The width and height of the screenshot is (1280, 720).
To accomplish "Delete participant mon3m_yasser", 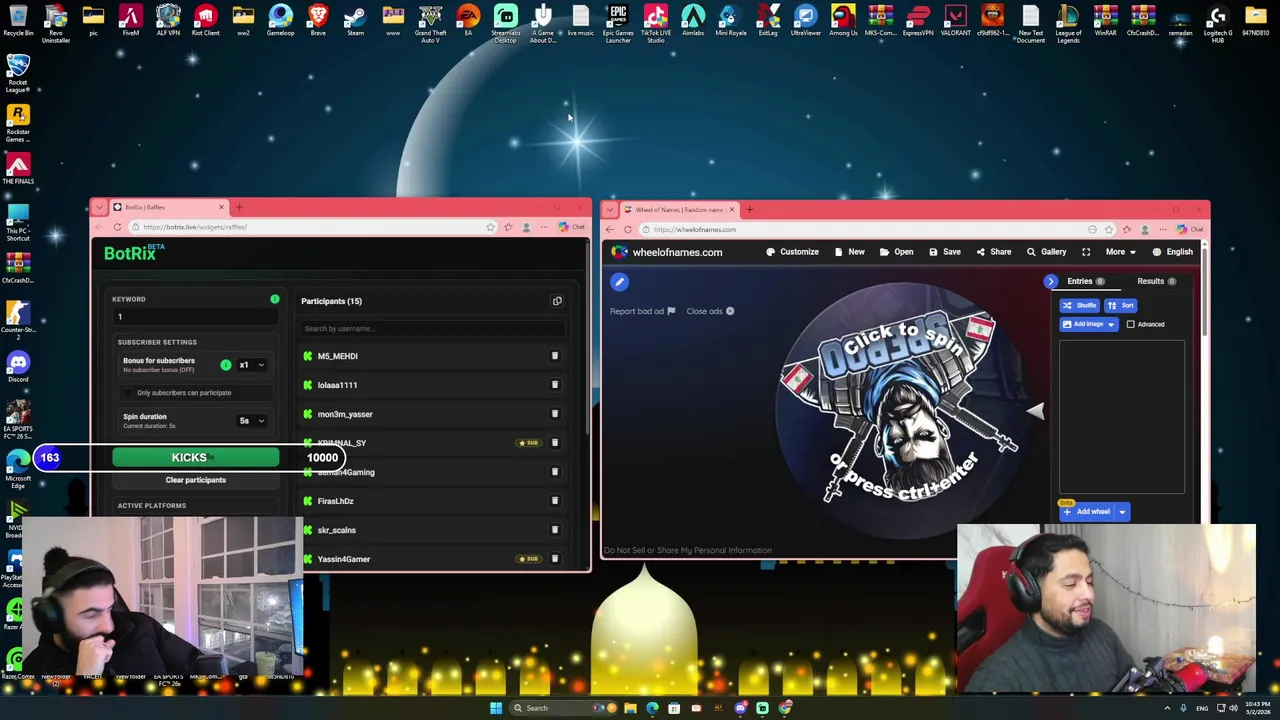I will 555,414.
